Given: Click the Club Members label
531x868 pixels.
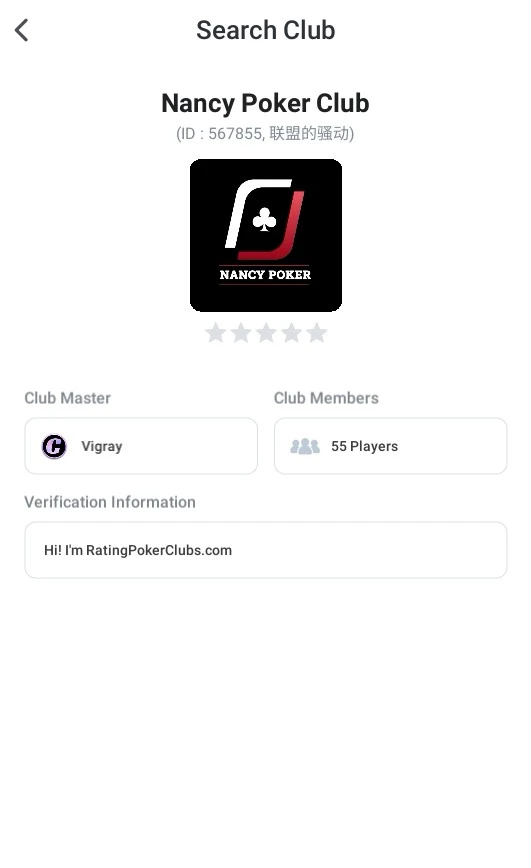Looking at the screenshot, I should tap(326, 398).
